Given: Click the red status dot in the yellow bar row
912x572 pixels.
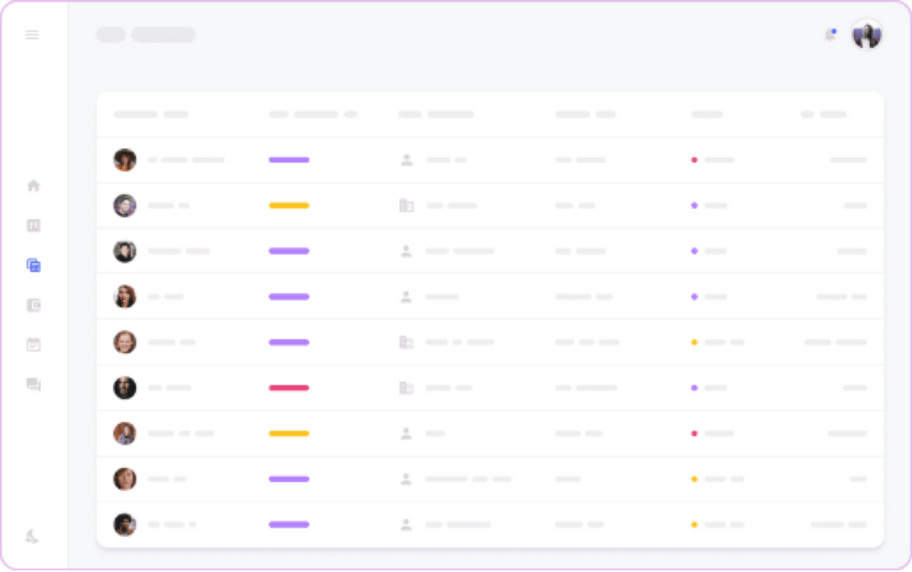Looking at the screenshot, I should (694, 434).
